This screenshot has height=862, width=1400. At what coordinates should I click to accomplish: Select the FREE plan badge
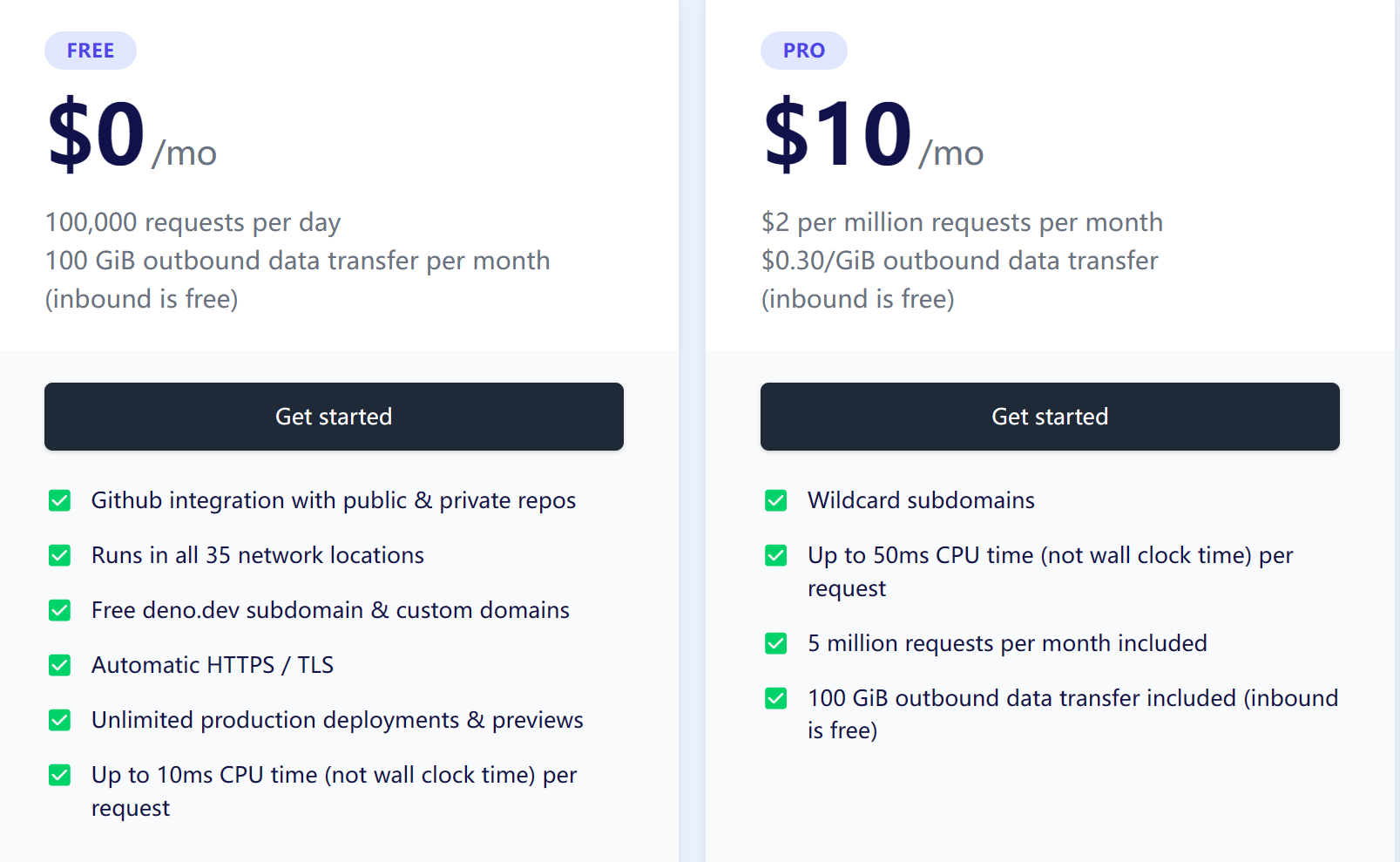tap(91, 51)
